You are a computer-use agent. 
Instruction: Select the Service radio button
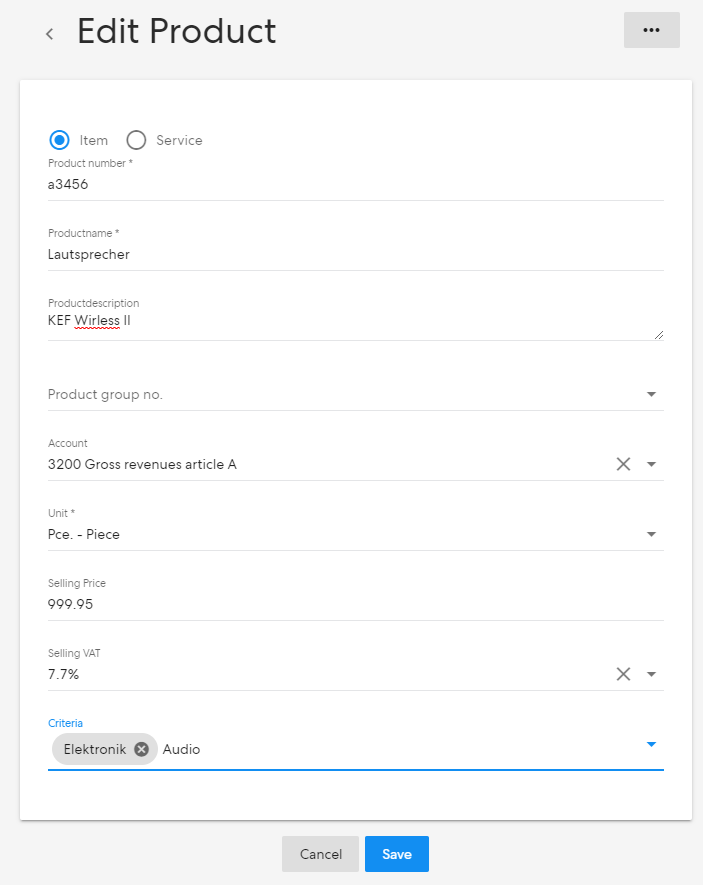(136, 140)
